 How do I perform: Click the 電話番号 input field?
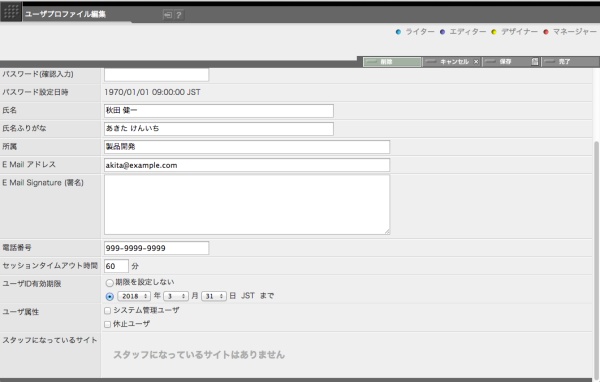coord(157,248)
